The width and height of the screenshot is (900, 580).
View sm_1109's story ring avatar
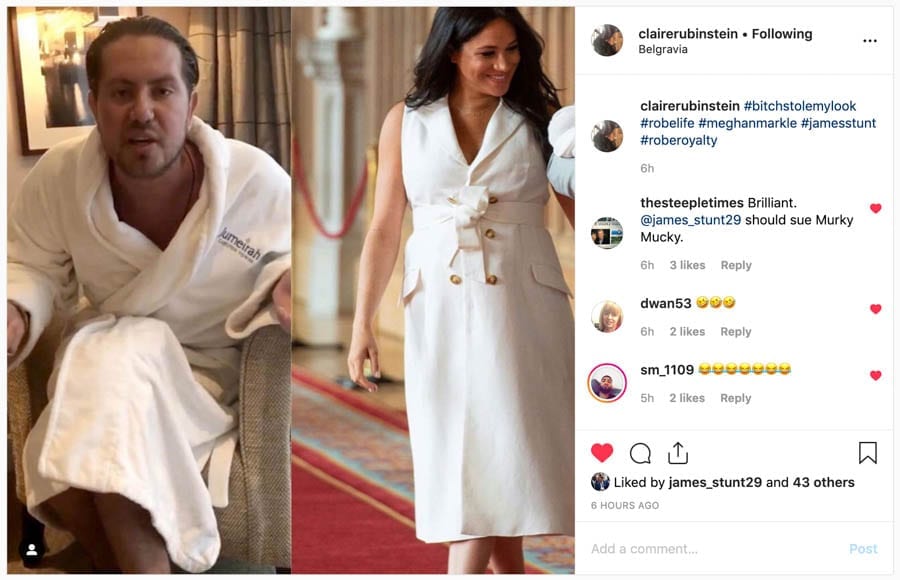(607, 383)
